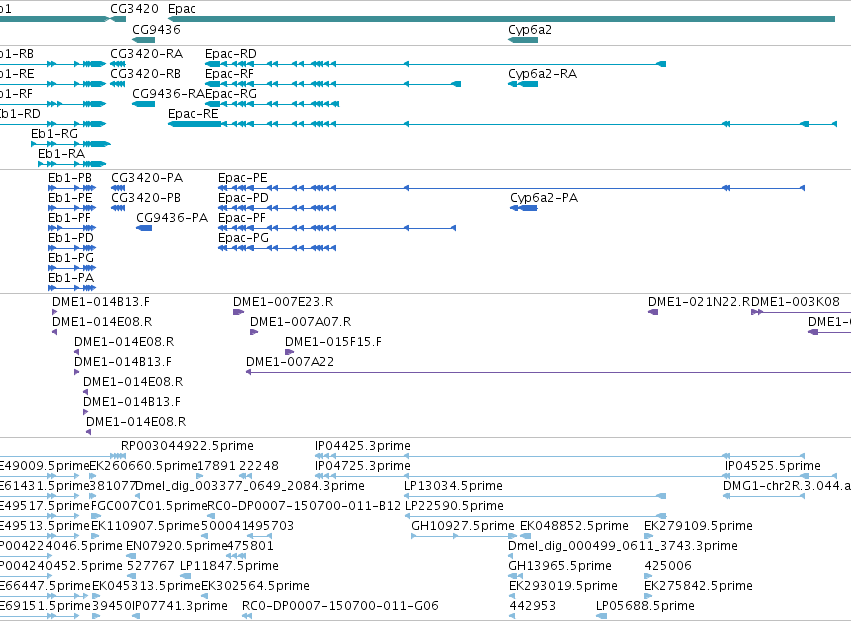Open the CG3420-RA transcript label
Screen dimensions: 851x621
147,54
